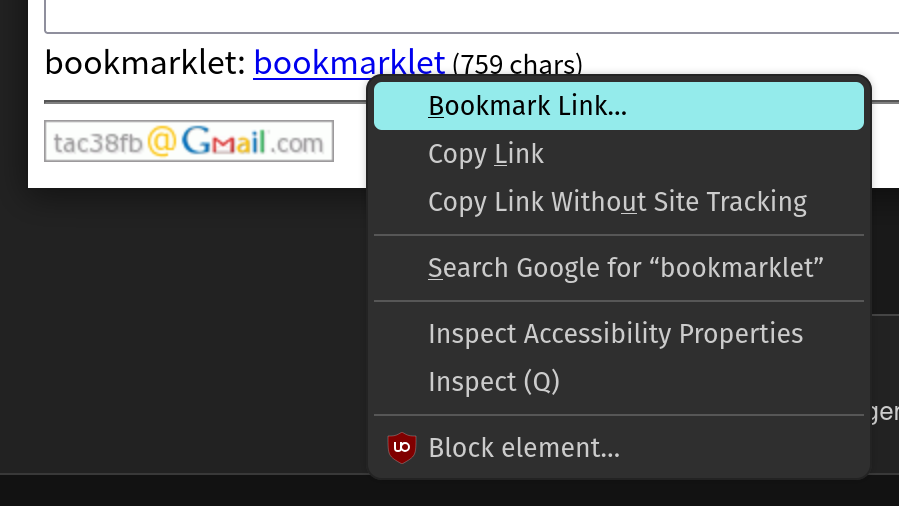
Task: Pick "Copy Link Without Site Tracking"
Action: pos(617,202)
